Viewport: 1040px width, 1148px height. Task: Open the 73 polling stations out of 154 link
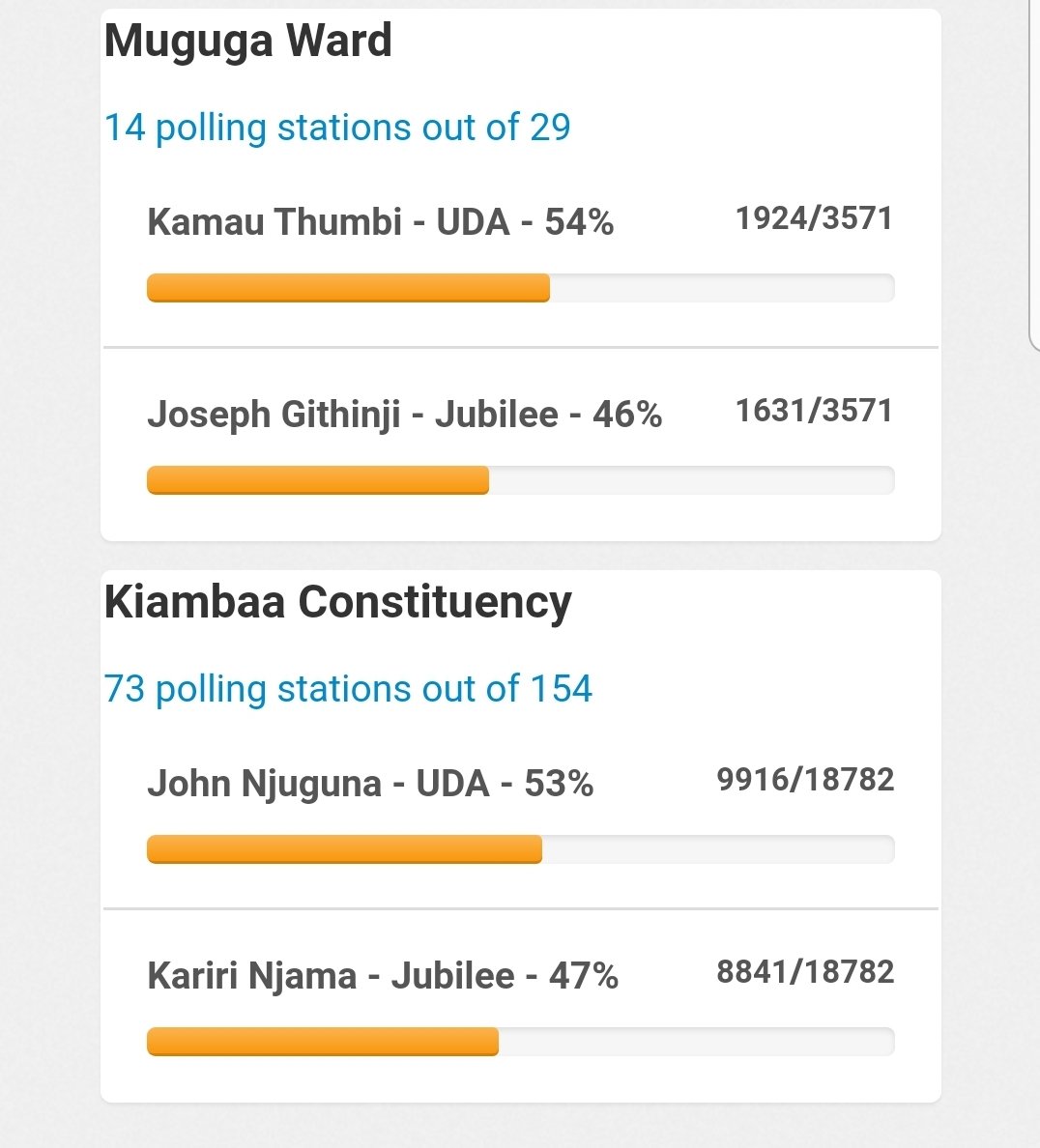[x=348, y=690]
